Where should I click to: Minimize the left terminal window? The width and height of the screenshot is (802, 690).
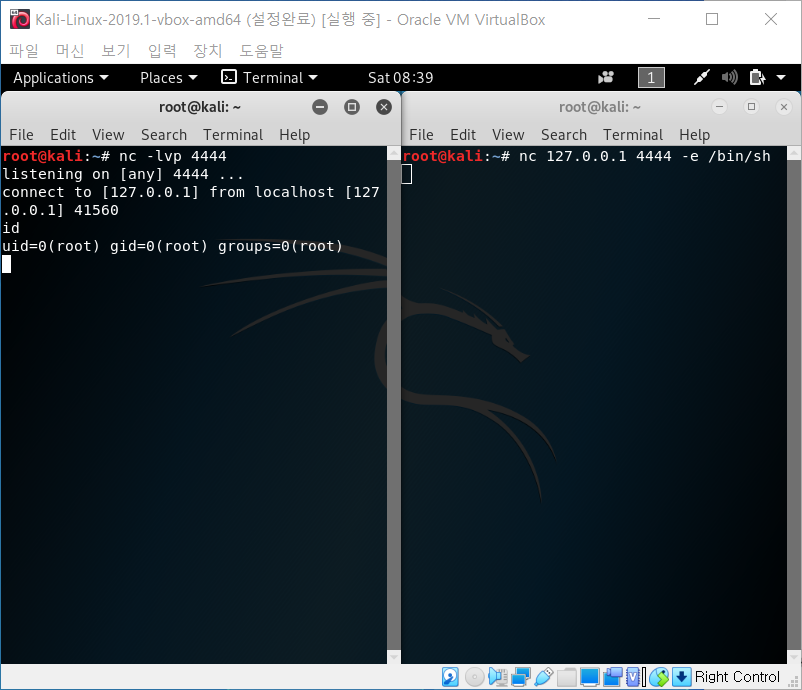[320, 107]
